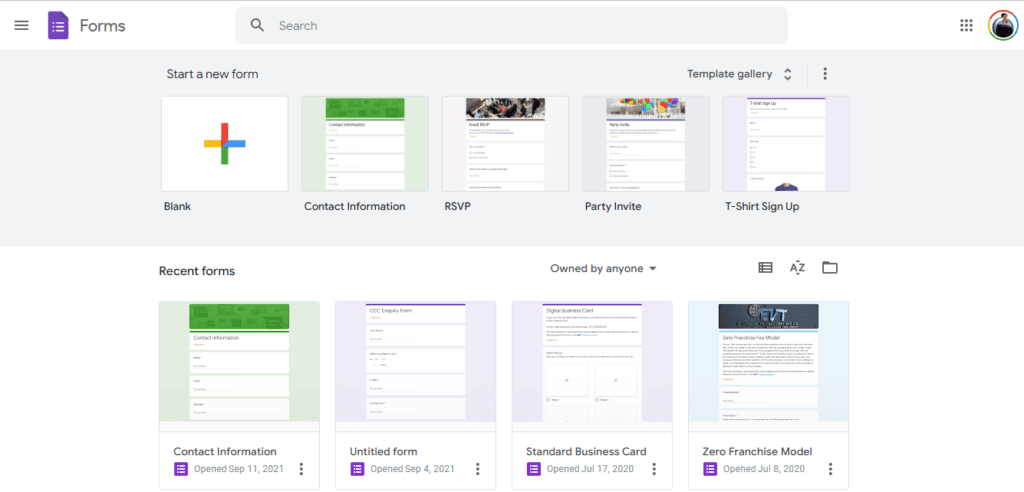The image size is (1024, 492).
Task: Open the file picker folder icon
Action: [x=830, y=267]
